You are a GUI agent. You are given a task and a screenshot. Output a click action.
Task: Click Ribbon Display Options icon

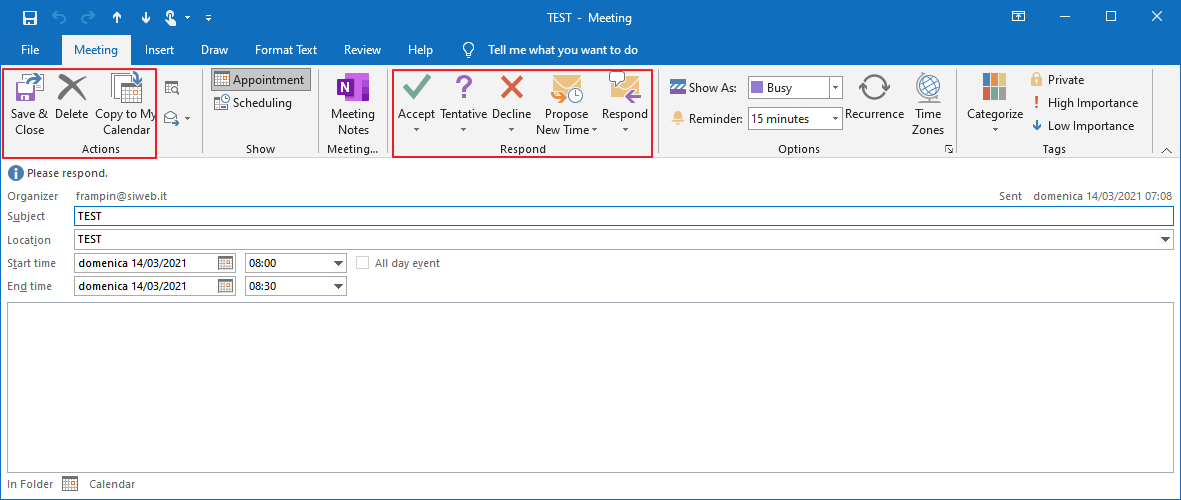point(1018,17)
